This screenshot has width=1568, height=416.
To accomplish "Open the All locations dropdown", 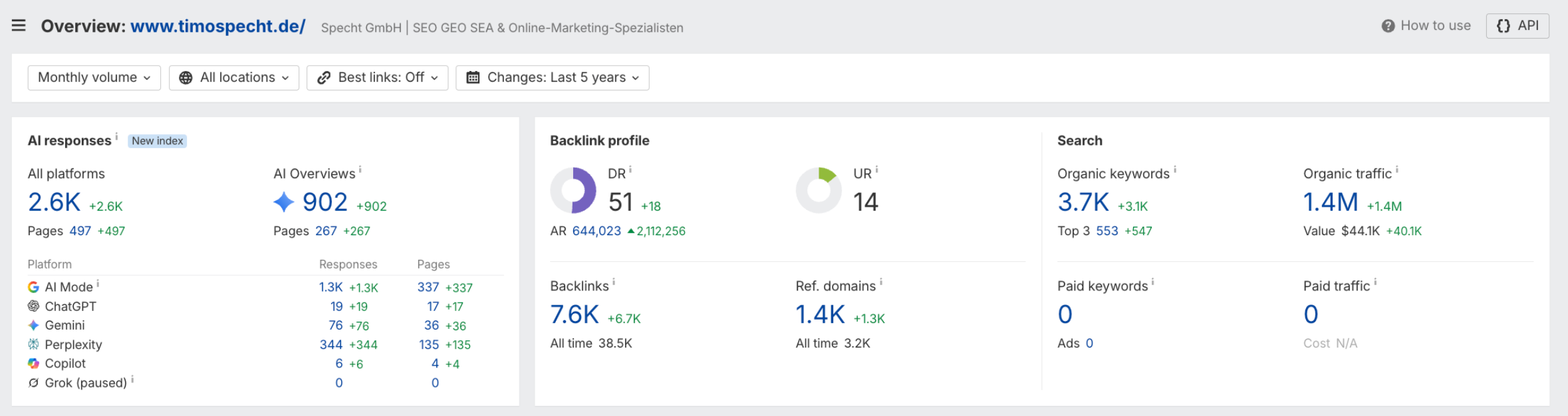I will (234, 78).
